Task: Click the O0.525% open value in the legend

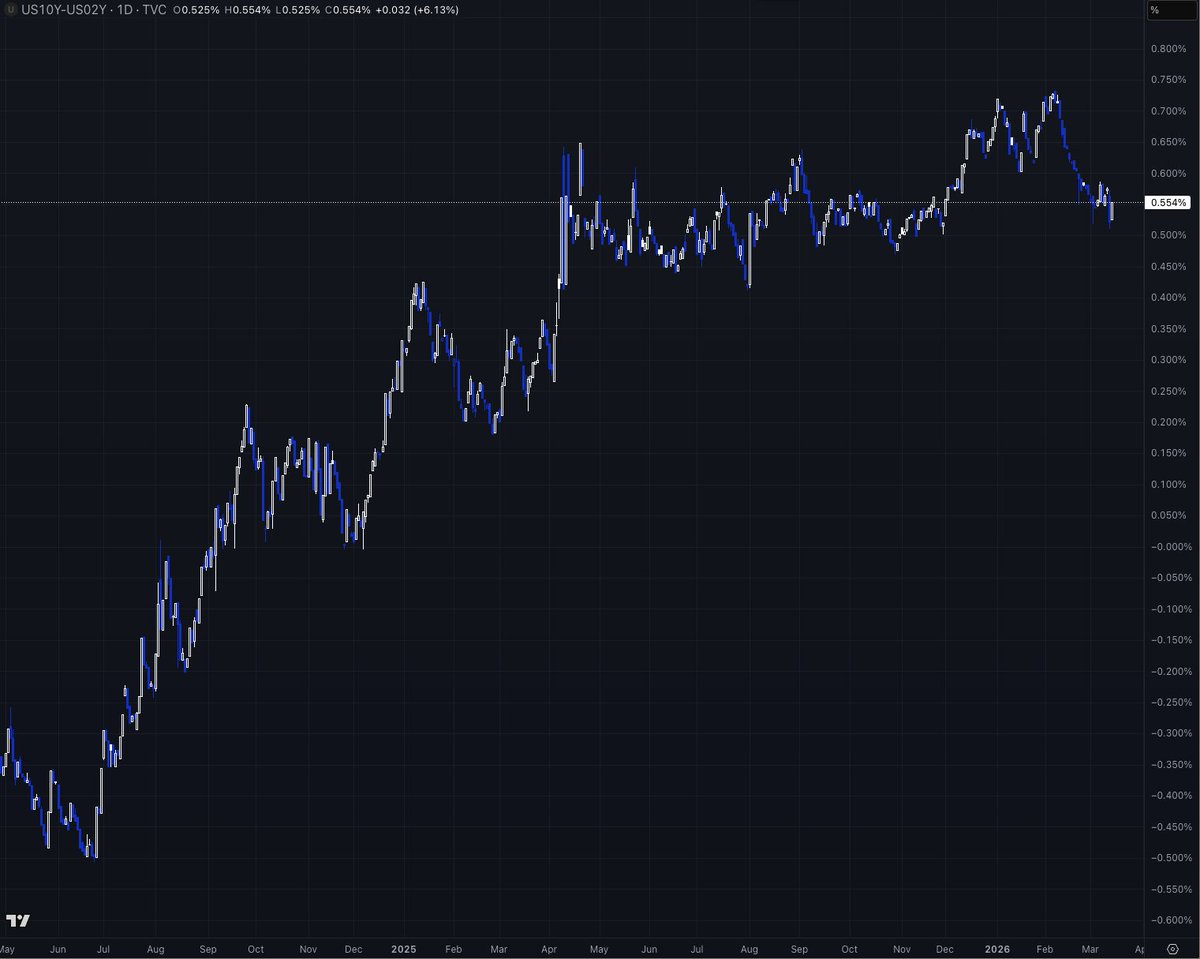Action: pyautogui.click(x=196, y=9)
